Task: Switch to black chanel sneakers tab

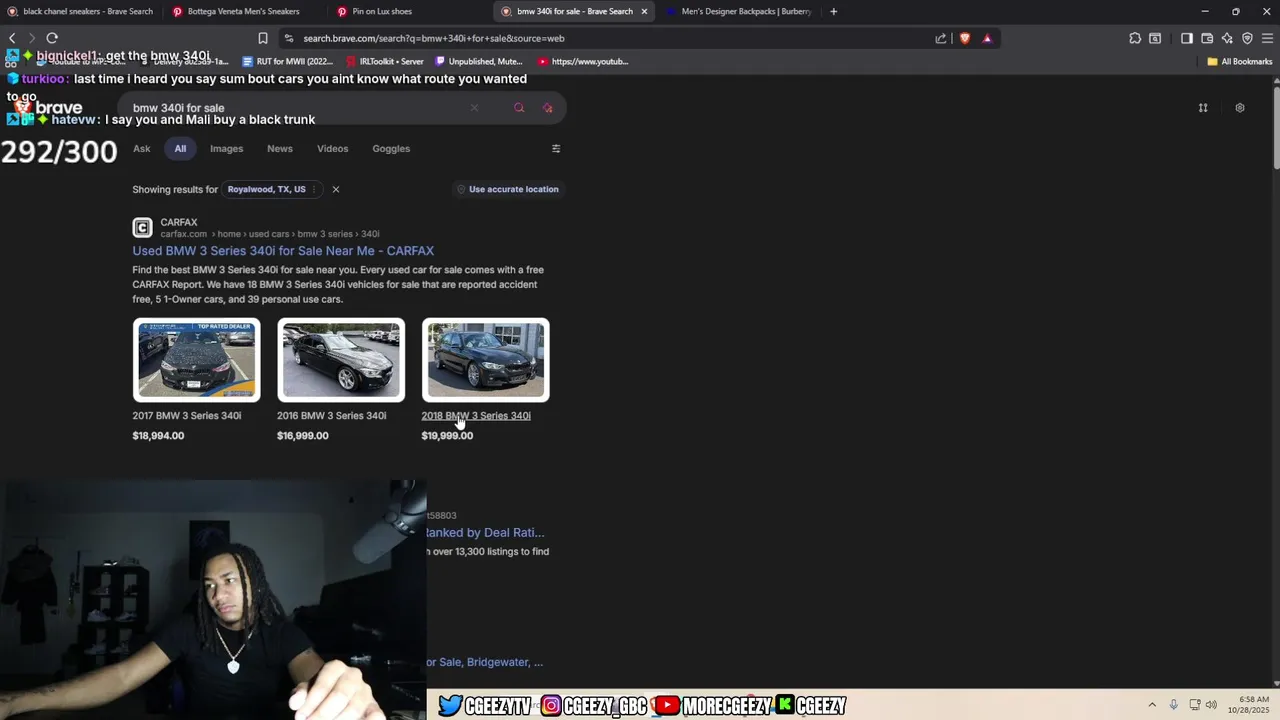Action: (80, 11)
